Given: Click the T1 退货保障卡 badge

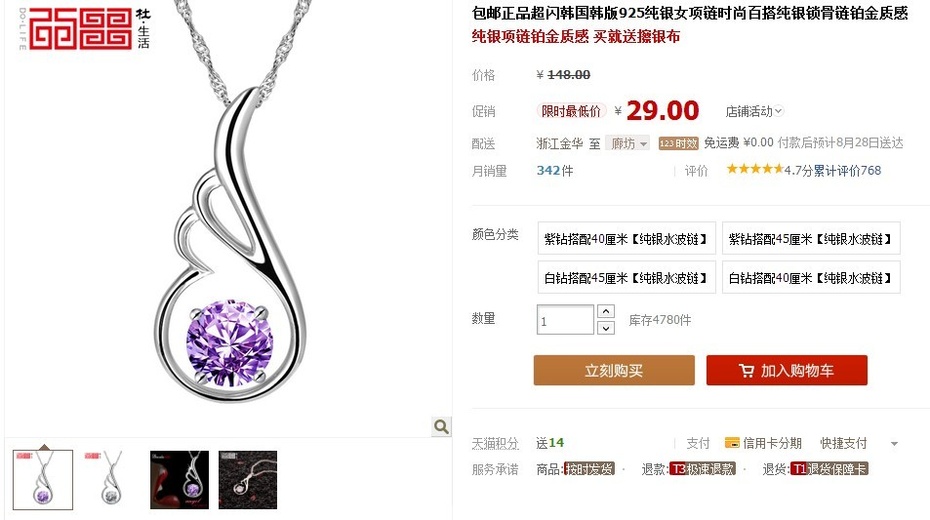Looking at the screenshot, I should tap(830, 469).
